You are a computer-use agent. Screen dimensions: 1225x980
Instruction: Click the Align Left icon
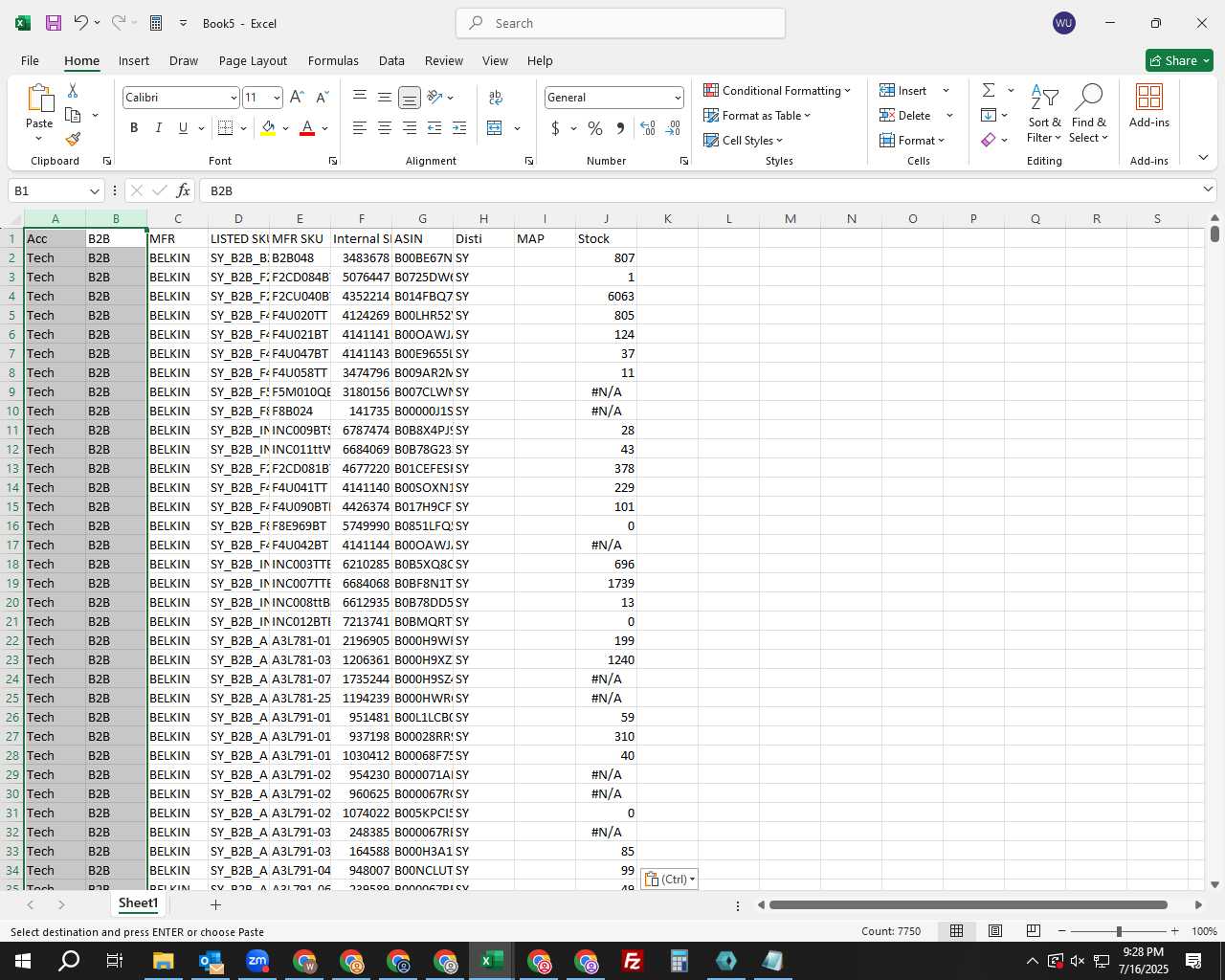[360, 128]
